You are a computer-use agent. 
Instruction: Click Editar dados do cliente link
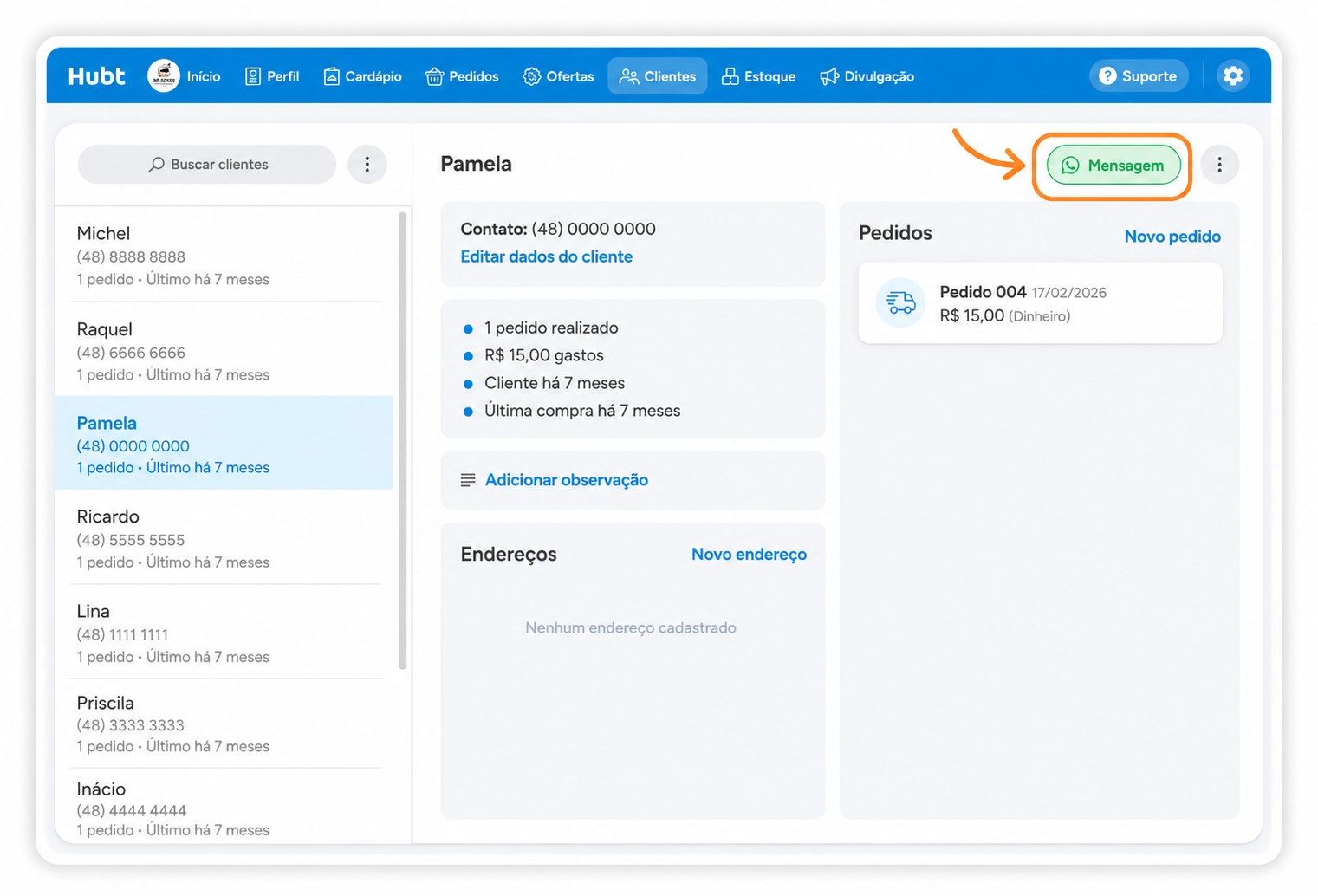tap(546, 256)
